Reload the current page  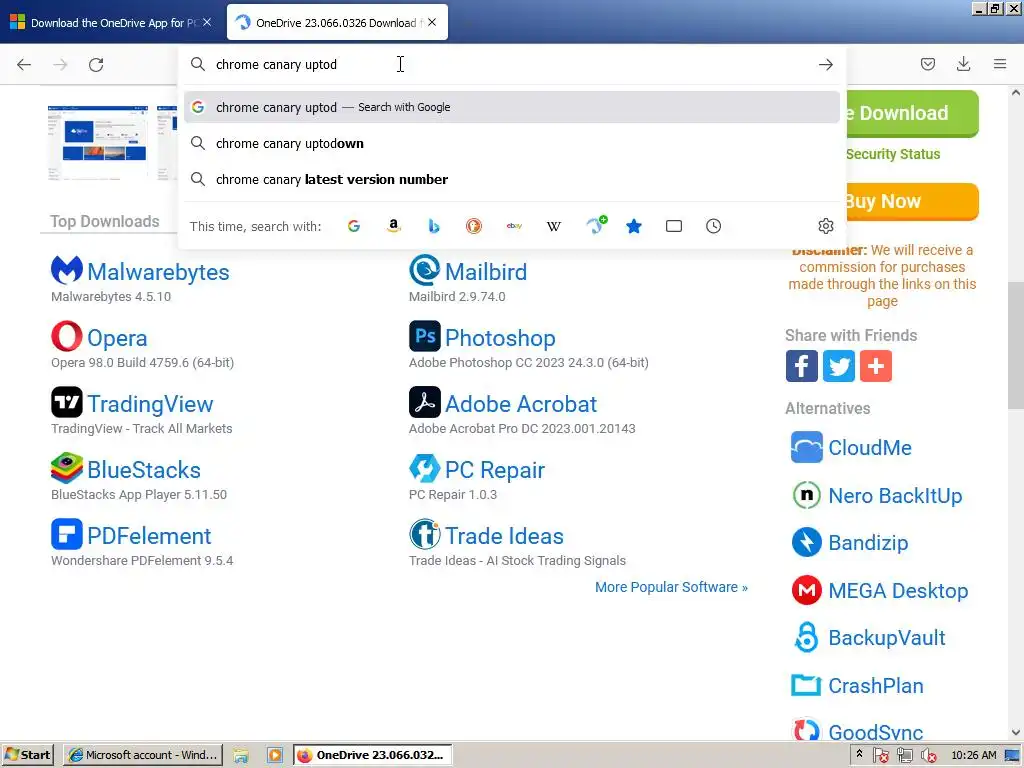(96, 64)
